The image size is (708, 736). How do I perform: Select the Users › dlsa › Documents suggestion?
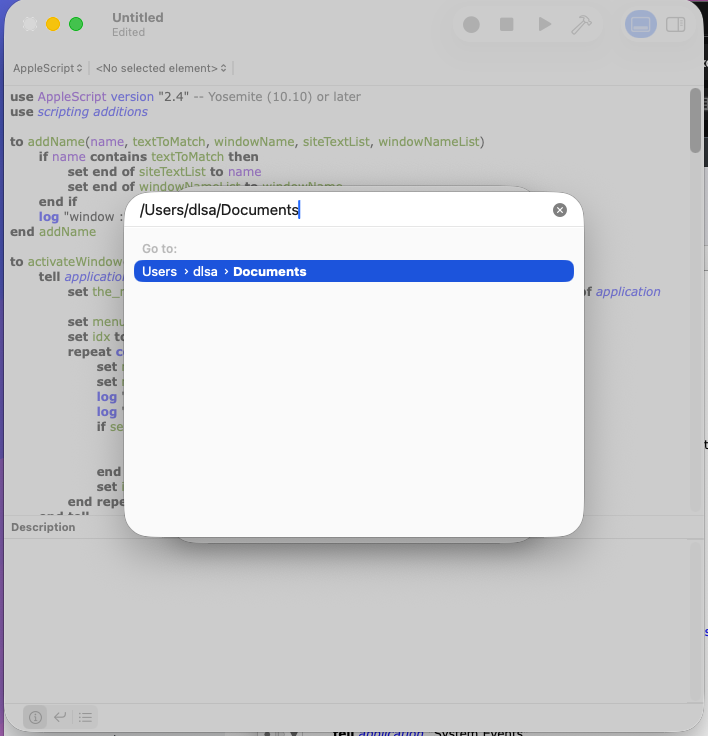point(353,271)
